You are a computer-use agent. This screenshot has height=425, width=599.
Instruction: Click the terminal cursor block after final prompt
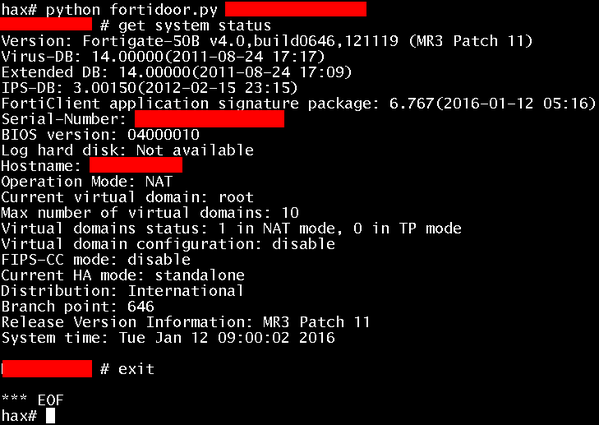pyautogui.click(x=50, y=415)
